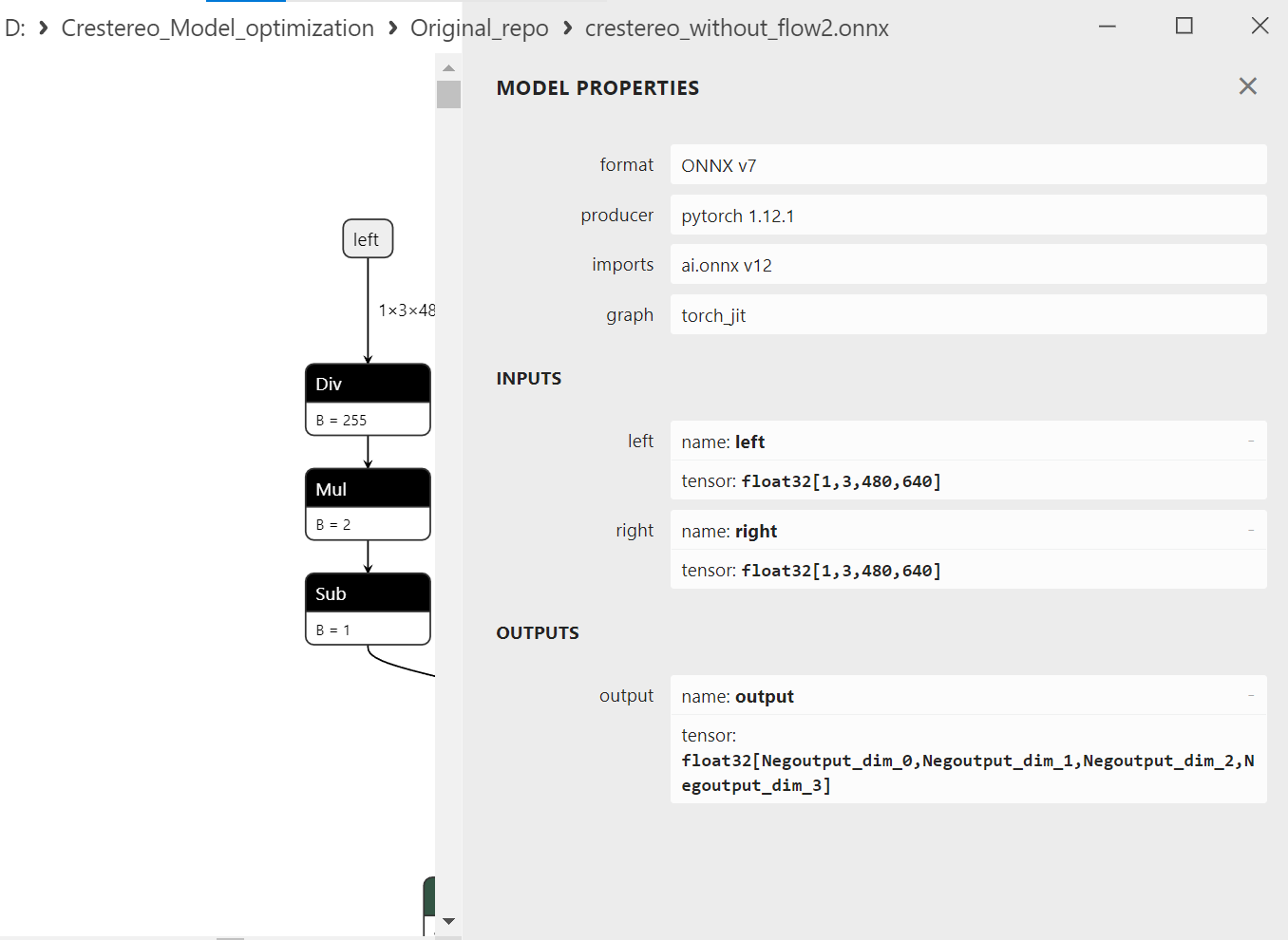Click the scrollbar thumb on graph pane
1288x940 pixels.
pyautogui.click(x=448, y=94)
